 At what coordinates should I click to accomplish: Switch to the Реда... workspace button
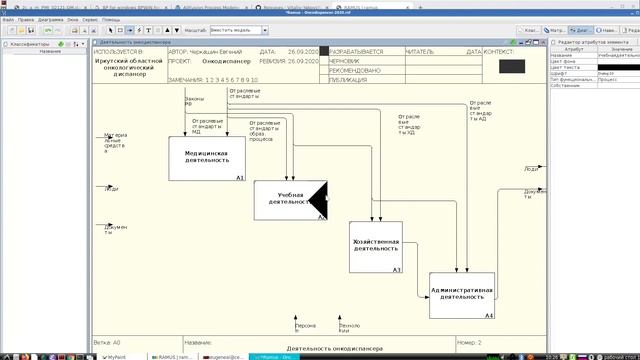tap(631, 30)
